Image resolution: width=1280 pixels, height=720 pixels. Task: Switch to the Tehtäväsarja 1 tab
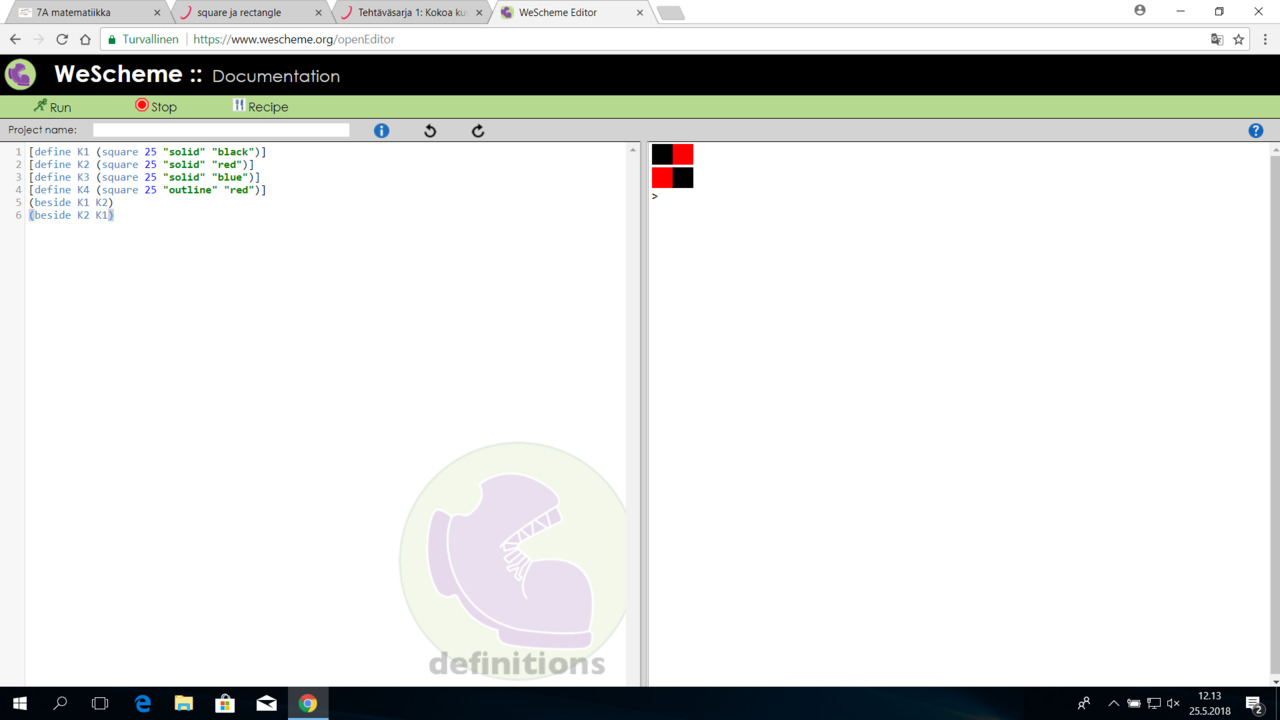410,12
